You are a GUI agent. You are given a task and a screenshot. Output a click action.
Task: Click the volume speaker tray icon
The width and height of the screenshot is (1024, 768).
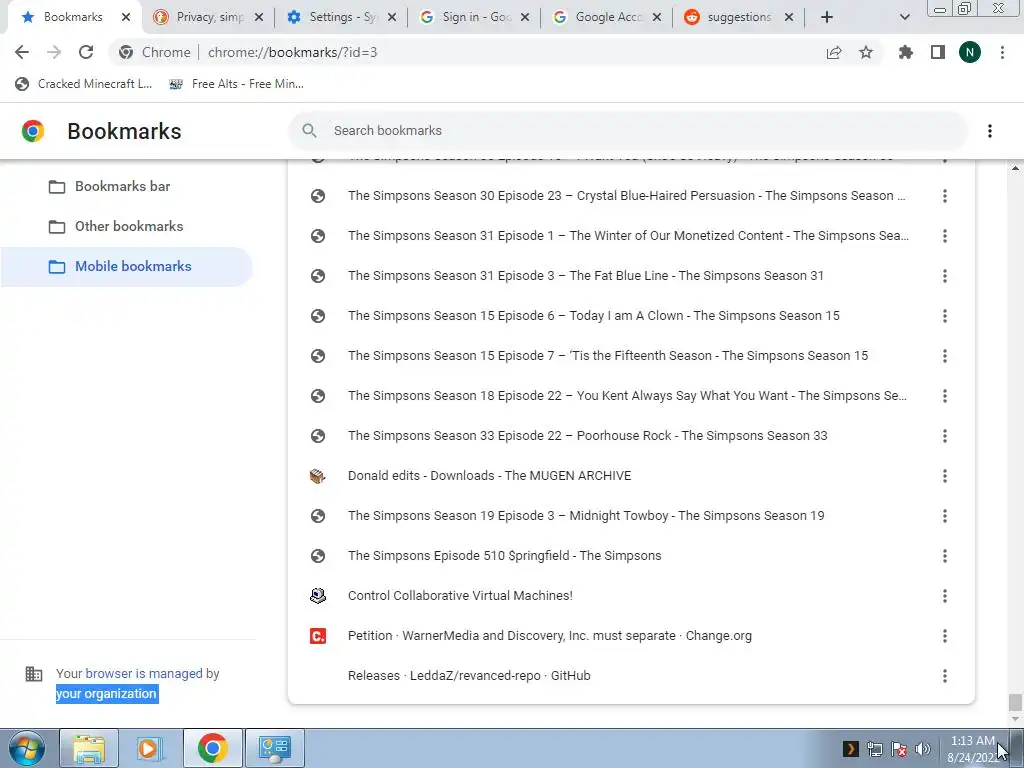point(923,749)
